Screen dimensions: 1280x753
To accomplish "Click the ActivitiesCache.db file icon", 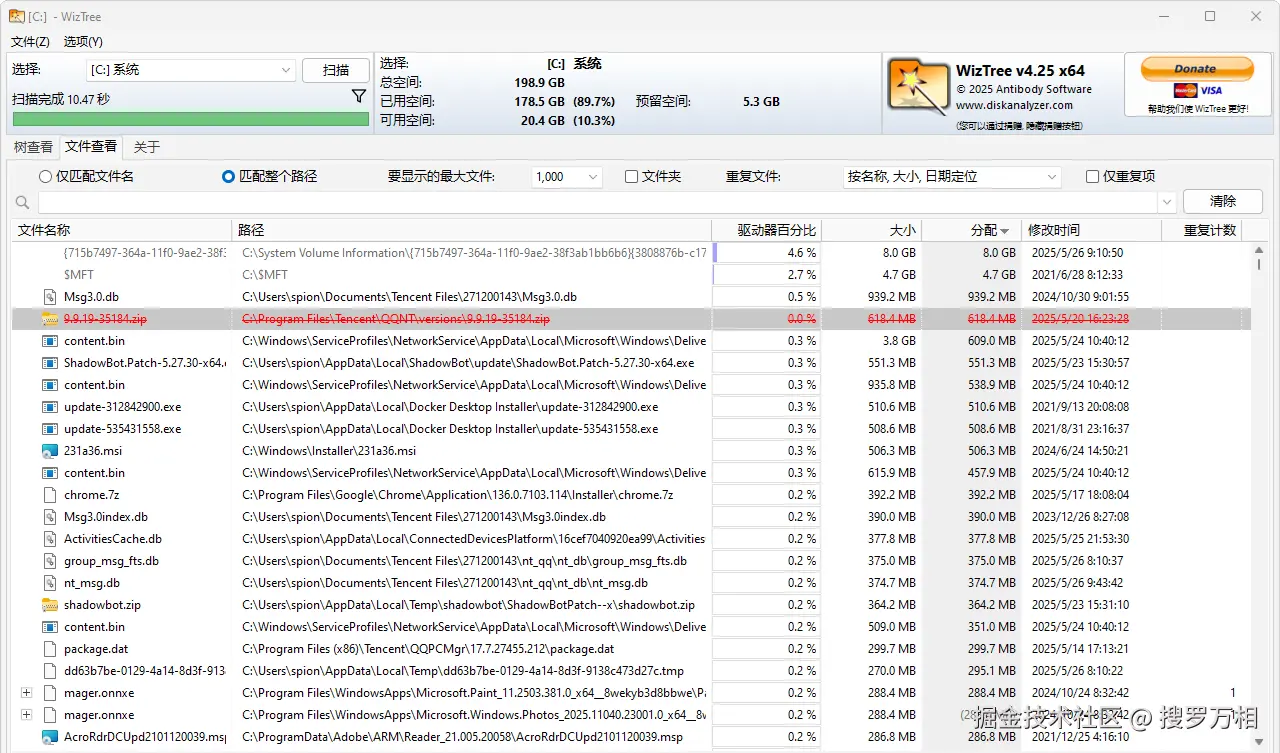I will pos(50,539).
